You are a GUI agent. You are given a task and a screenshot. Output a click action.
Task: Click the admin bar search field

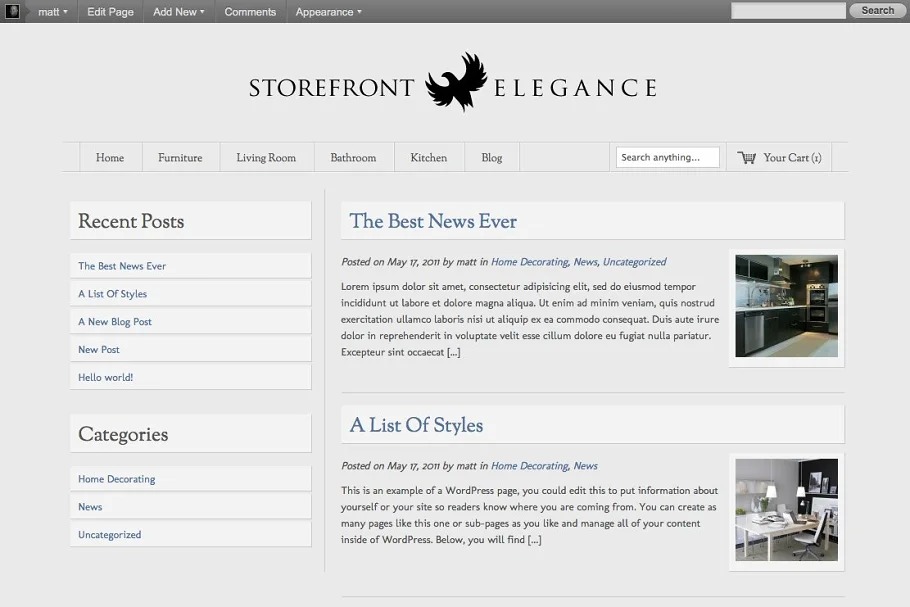point(788,11)
